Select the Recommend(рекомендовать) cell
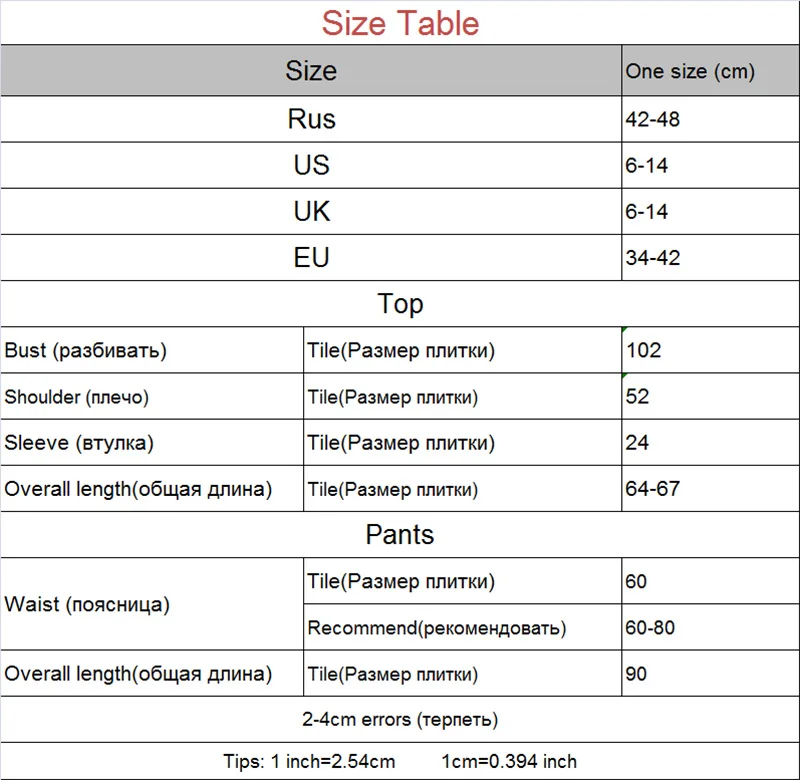This screenshot has width=800, height=780. click(x=463, y=627)
